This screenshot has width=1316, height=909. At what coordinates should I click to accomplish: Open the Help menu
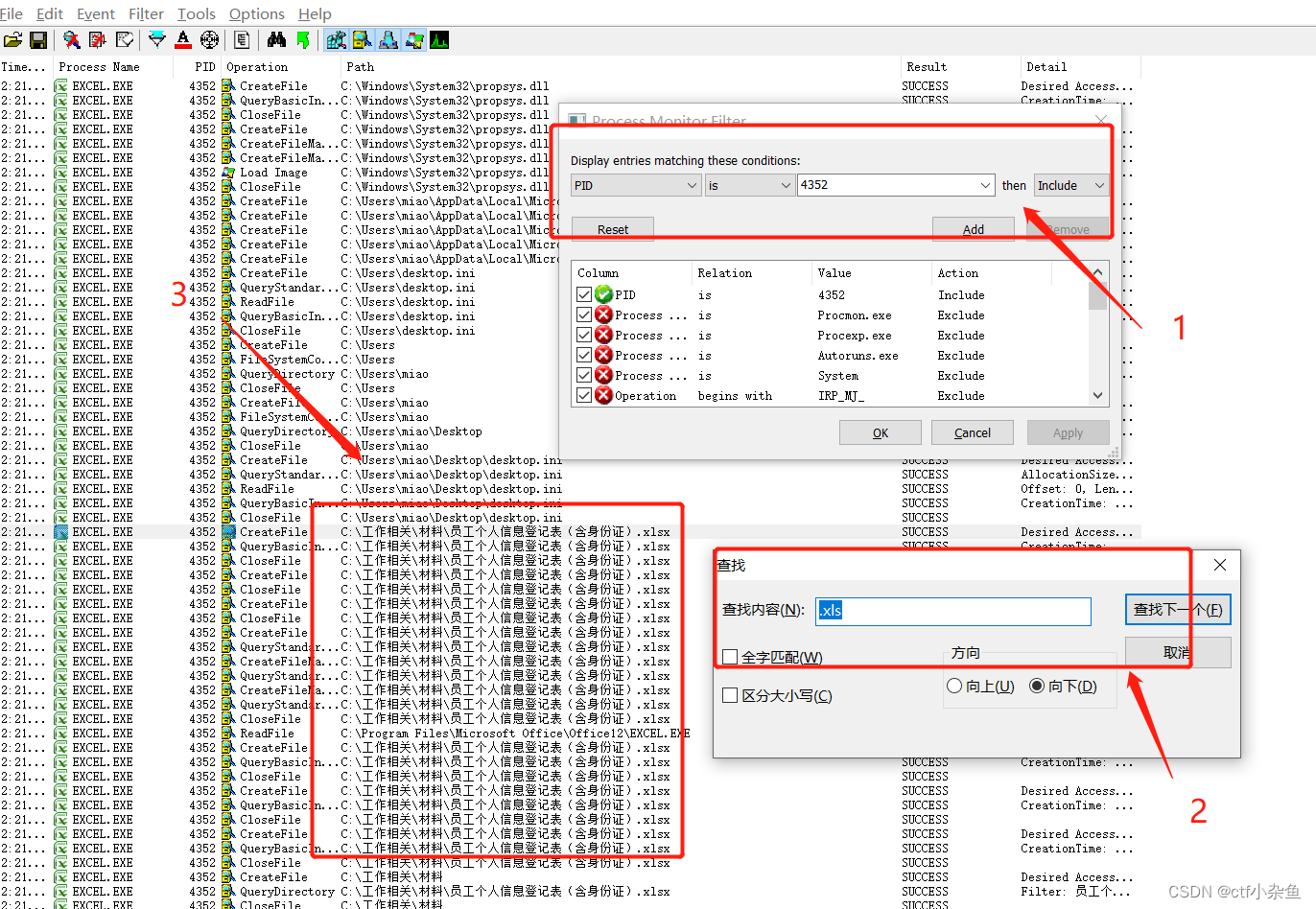(315, 13)
